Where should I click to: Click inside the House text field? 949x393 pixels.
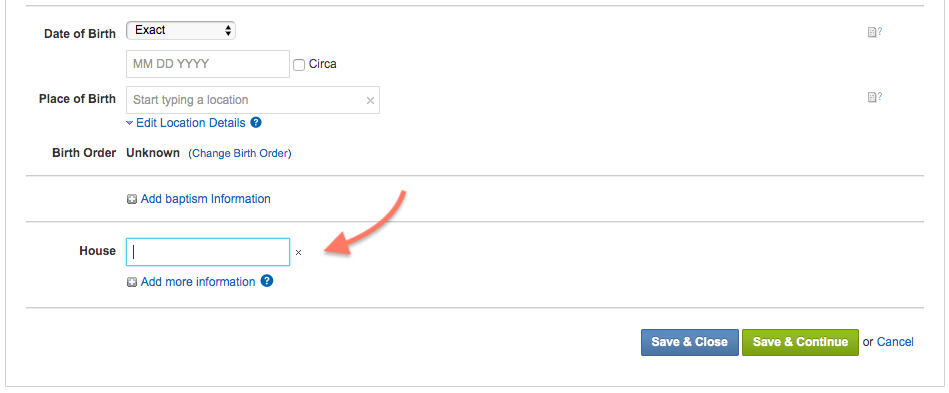coord(208,252)
